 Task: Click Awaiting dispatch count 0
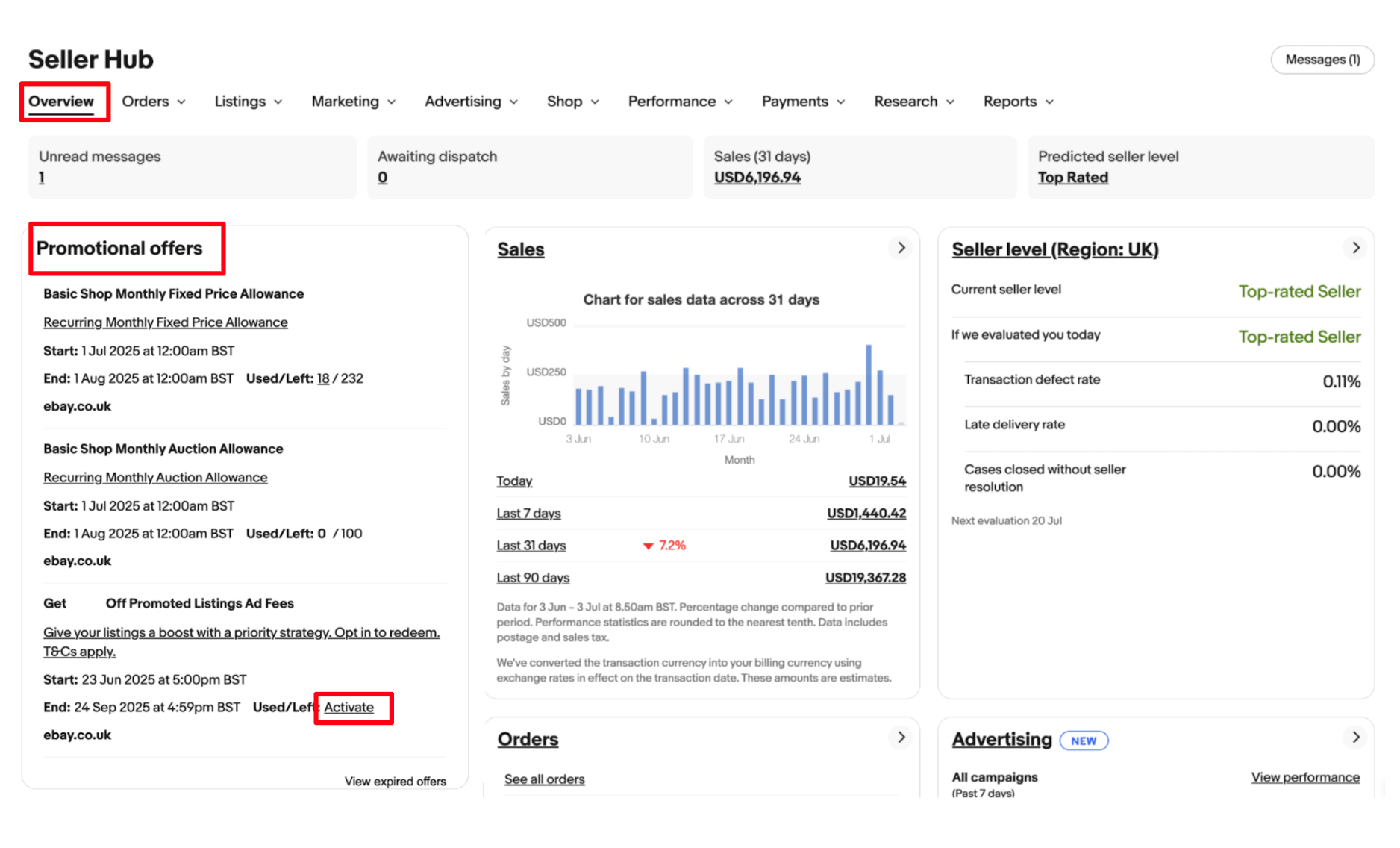[382, 178]
